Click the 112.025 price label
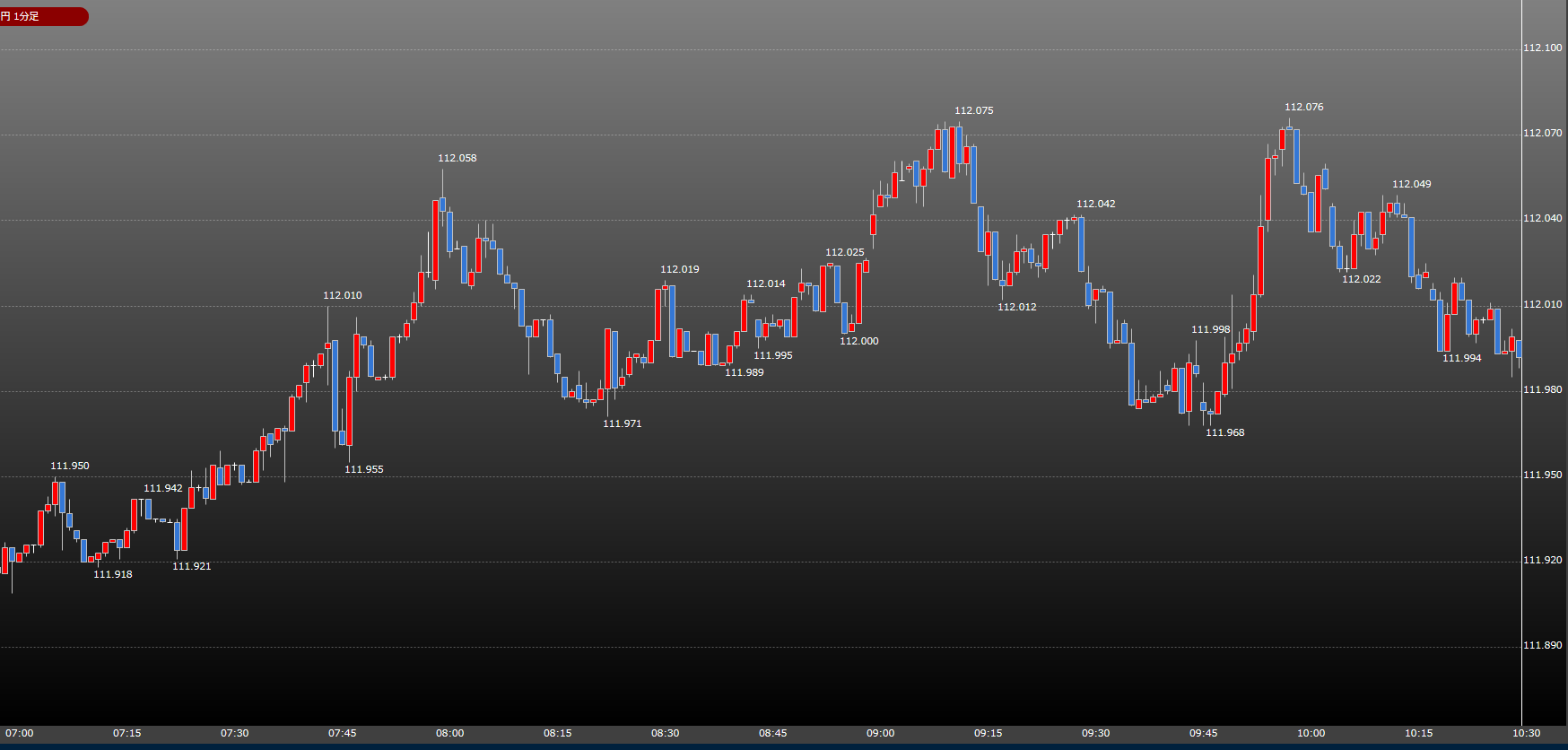Image resolution: width=1568 pixels, height=750 pixels. pos(845,252)
